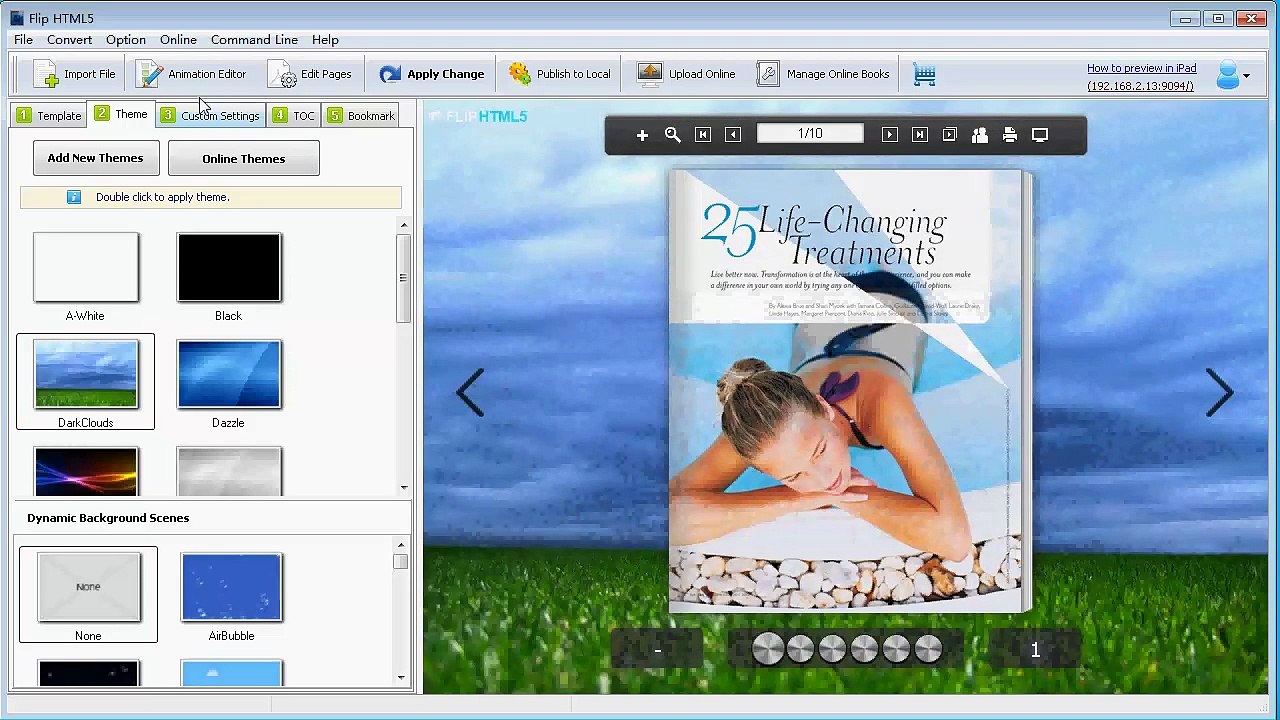The image size is (1280, 720).
Task: Click the first silver page dot
Action: [x=768, y=650]
